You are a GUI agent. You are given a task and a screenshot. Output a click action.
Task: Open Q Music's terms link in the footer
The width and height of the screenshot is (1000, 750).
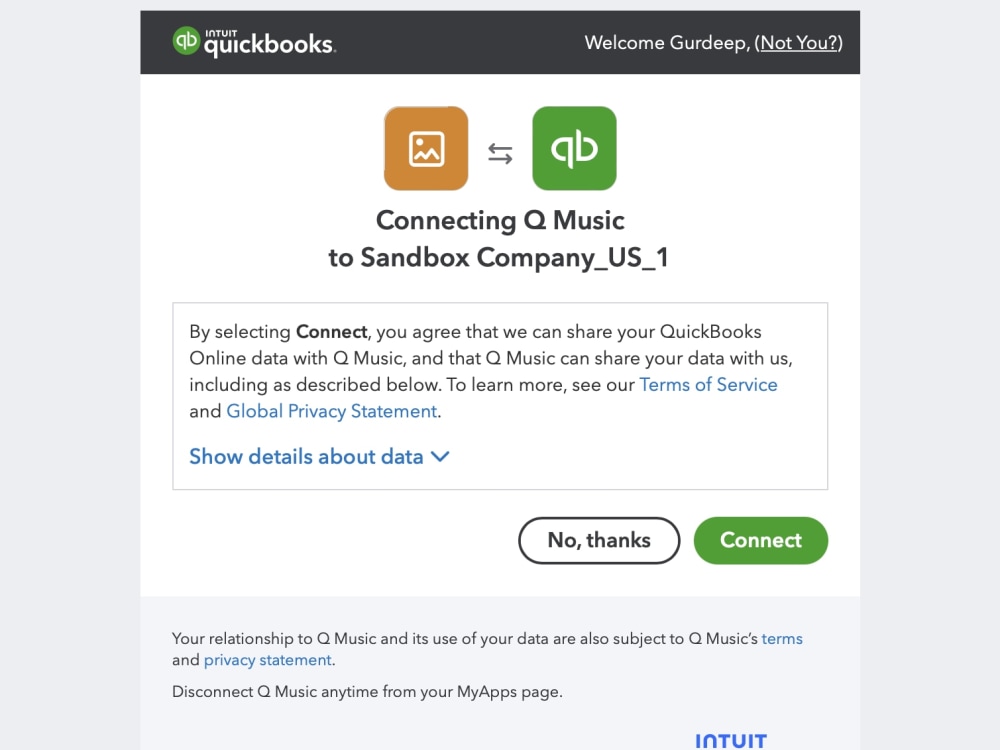(x=782, y=638)
